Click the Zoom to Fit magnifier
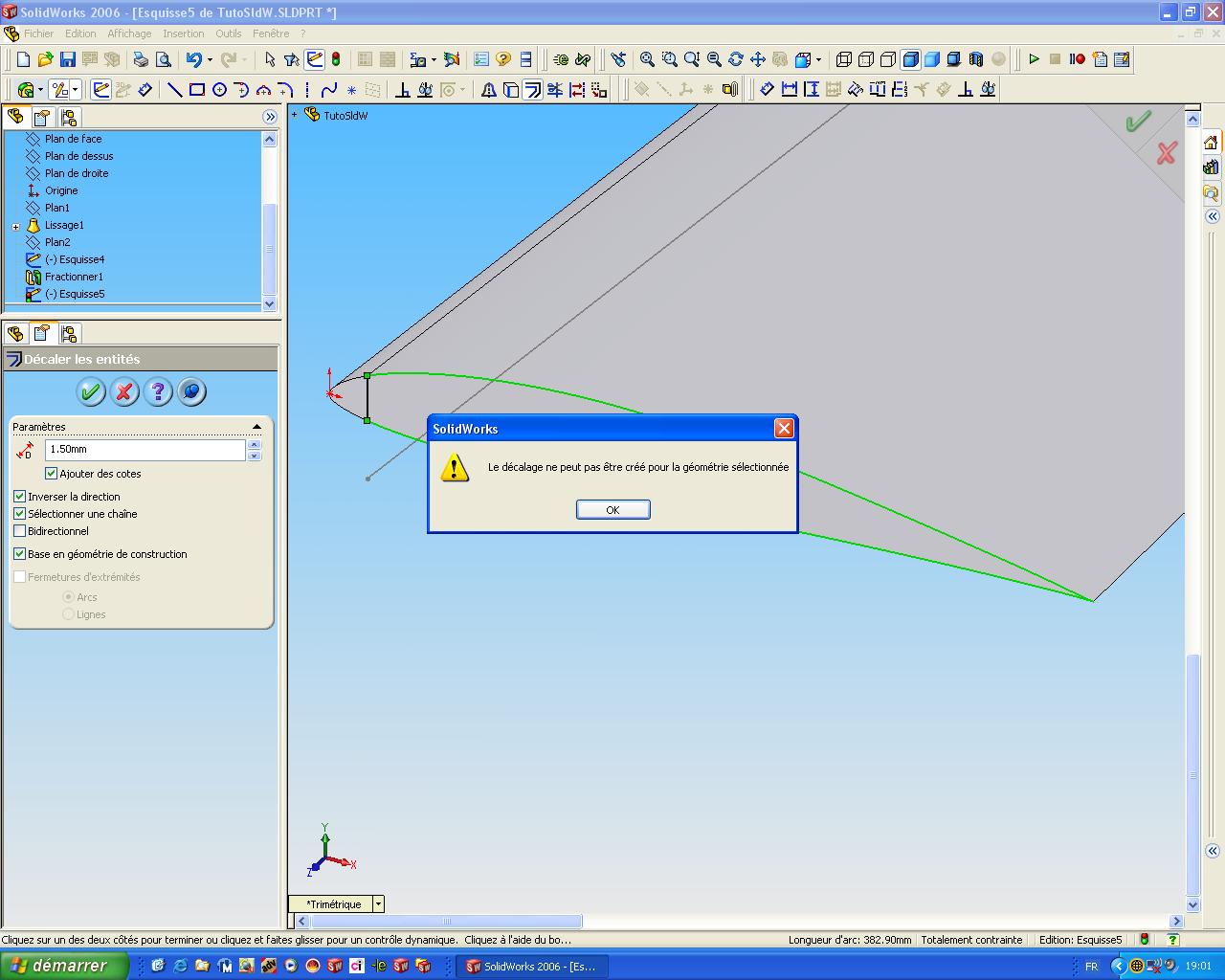1225x980 pixels. (x=647, y=59)
